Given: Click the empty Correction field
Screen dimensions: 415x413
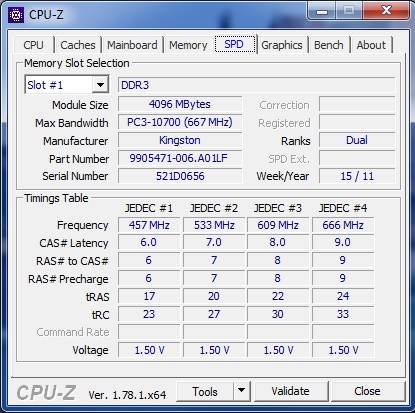Looking at the screenshot, I should pyautogui.click(x=357, y=104).
